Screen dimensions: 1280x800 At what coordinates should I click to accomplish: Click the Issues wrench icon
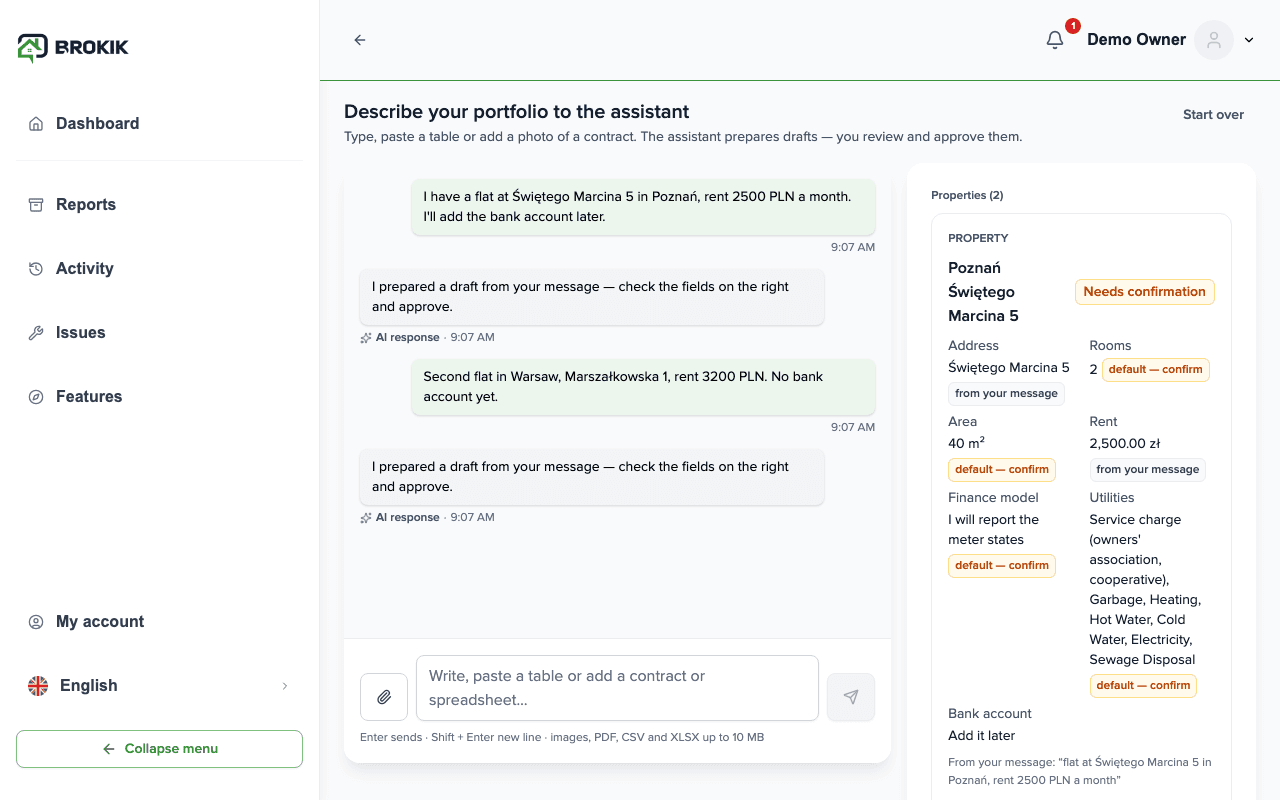coord(36,333)
